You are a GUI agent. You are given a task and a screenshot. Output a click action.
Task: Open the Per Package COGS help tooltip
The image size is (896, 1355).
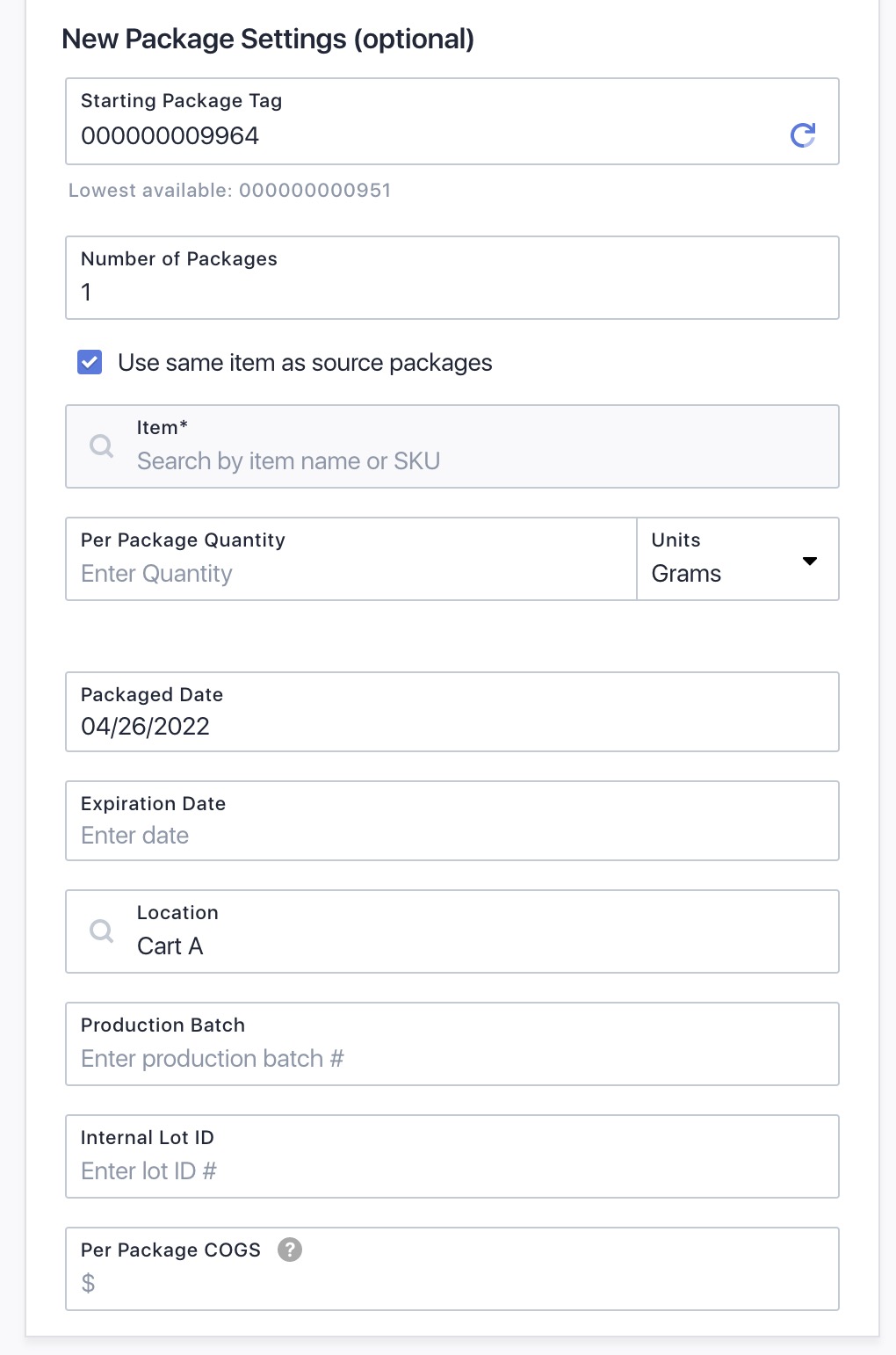pos(290,1250)
